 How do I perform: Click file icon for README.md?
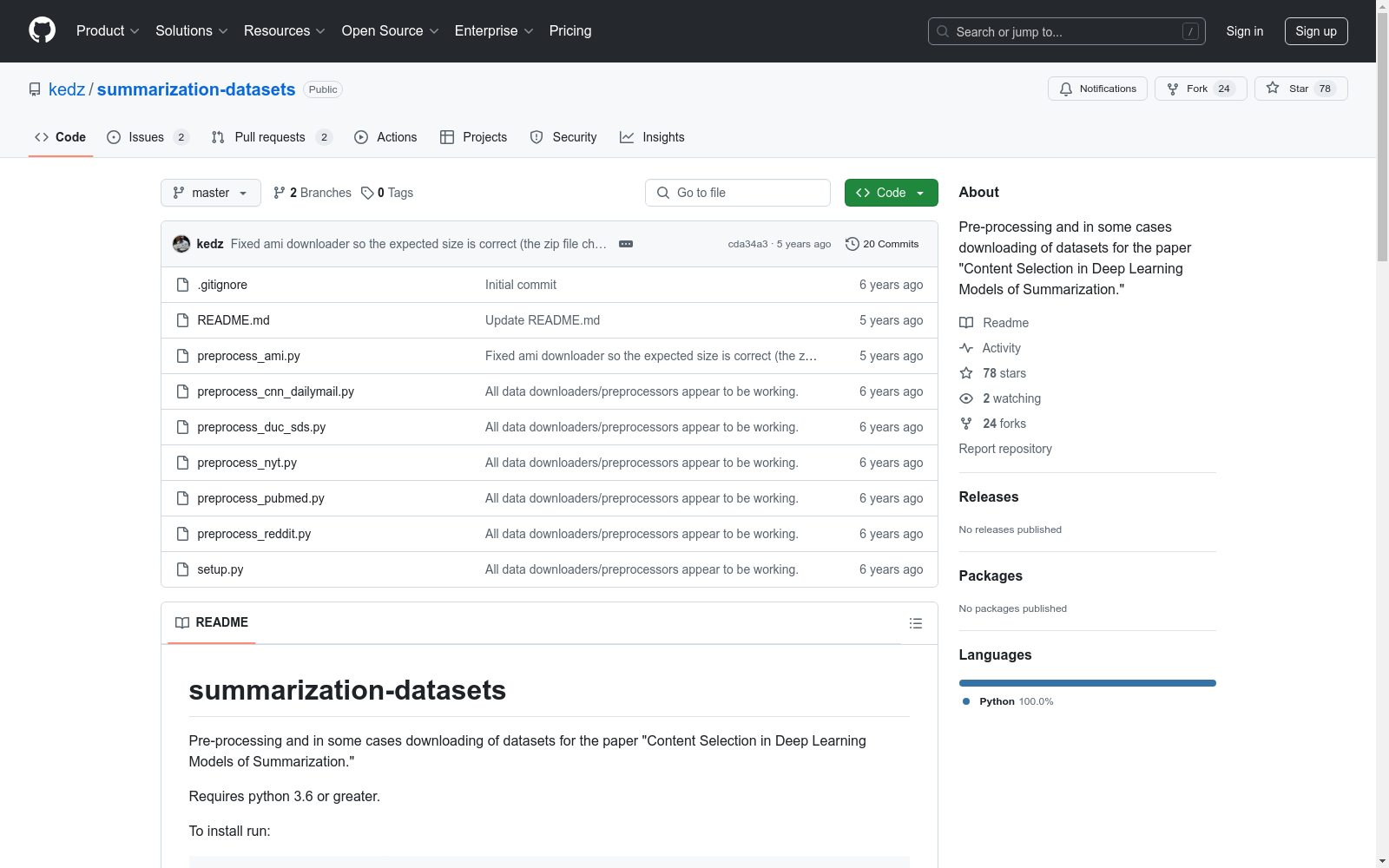pos(182,320)
